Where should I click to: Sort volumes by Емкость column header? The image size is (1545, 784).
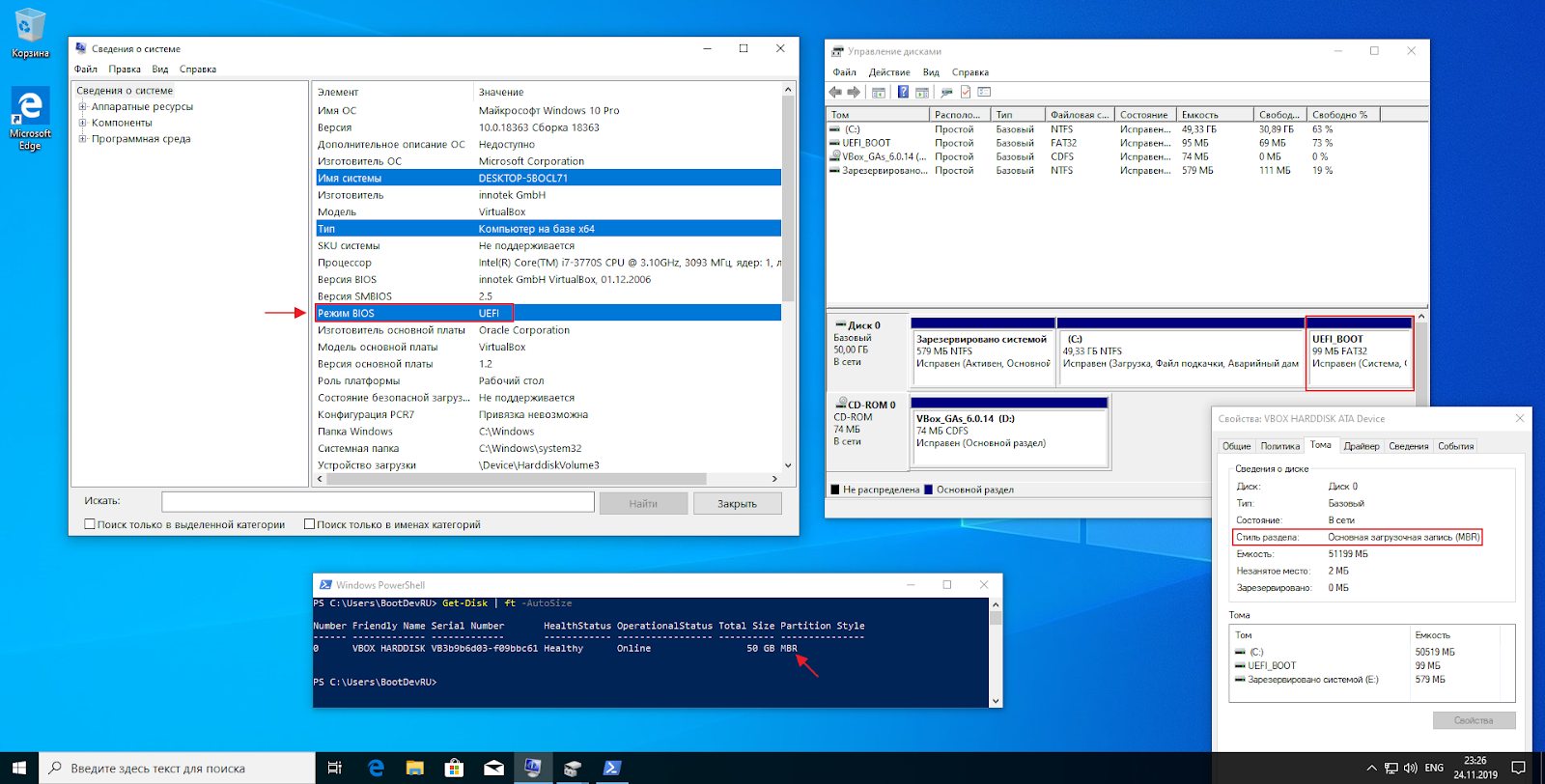click(x=1215, y=114)
